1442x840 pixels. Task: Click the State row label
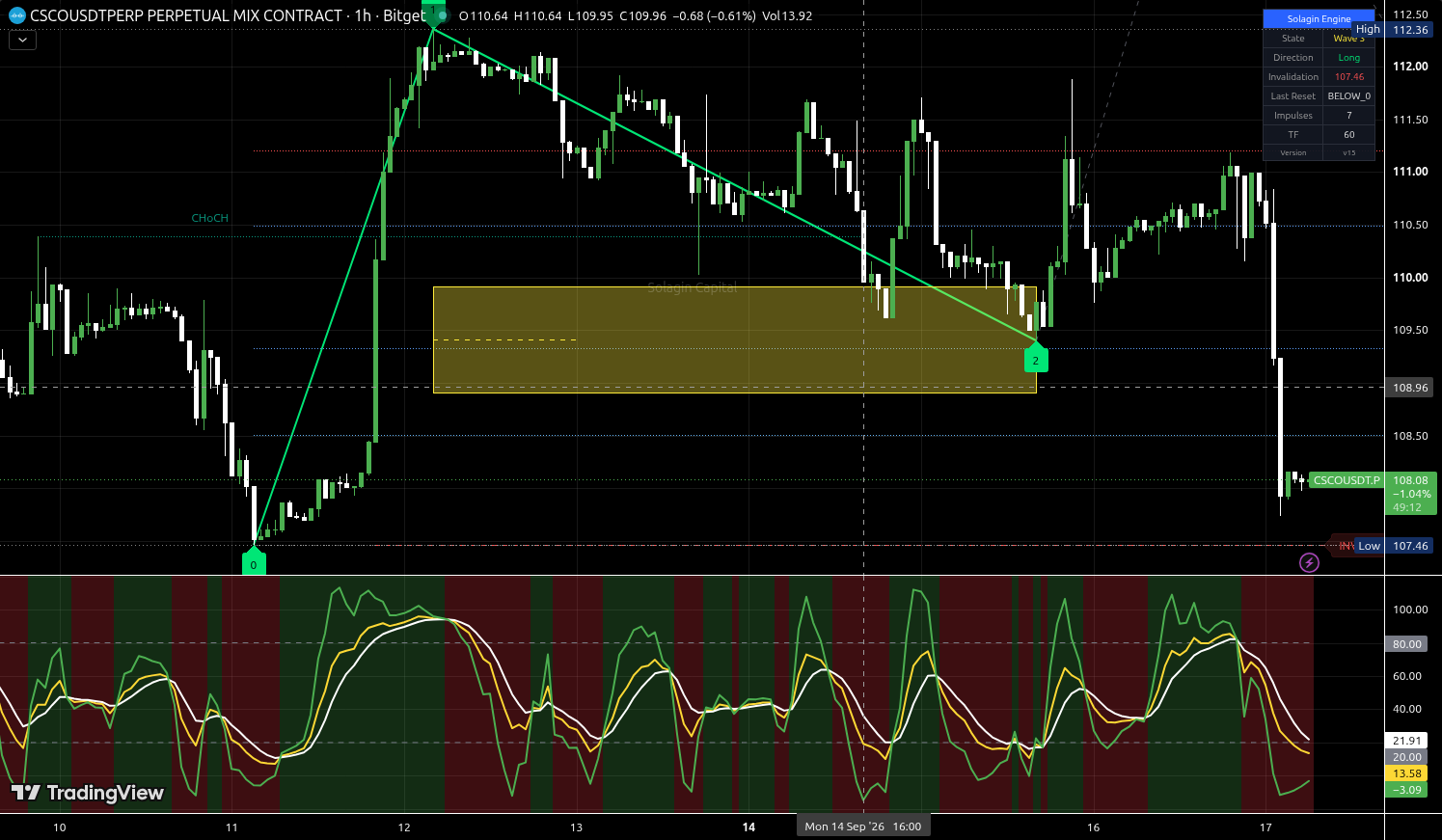1293,39
